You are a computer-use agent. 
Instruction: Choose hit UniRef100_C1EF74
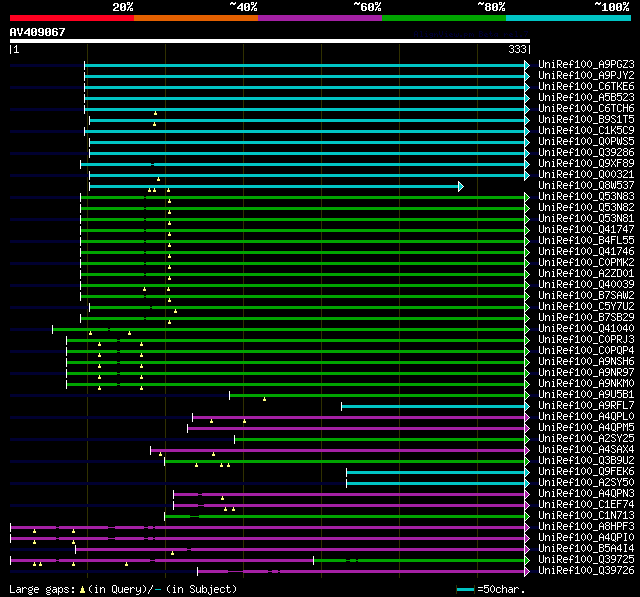coord(586,505)
